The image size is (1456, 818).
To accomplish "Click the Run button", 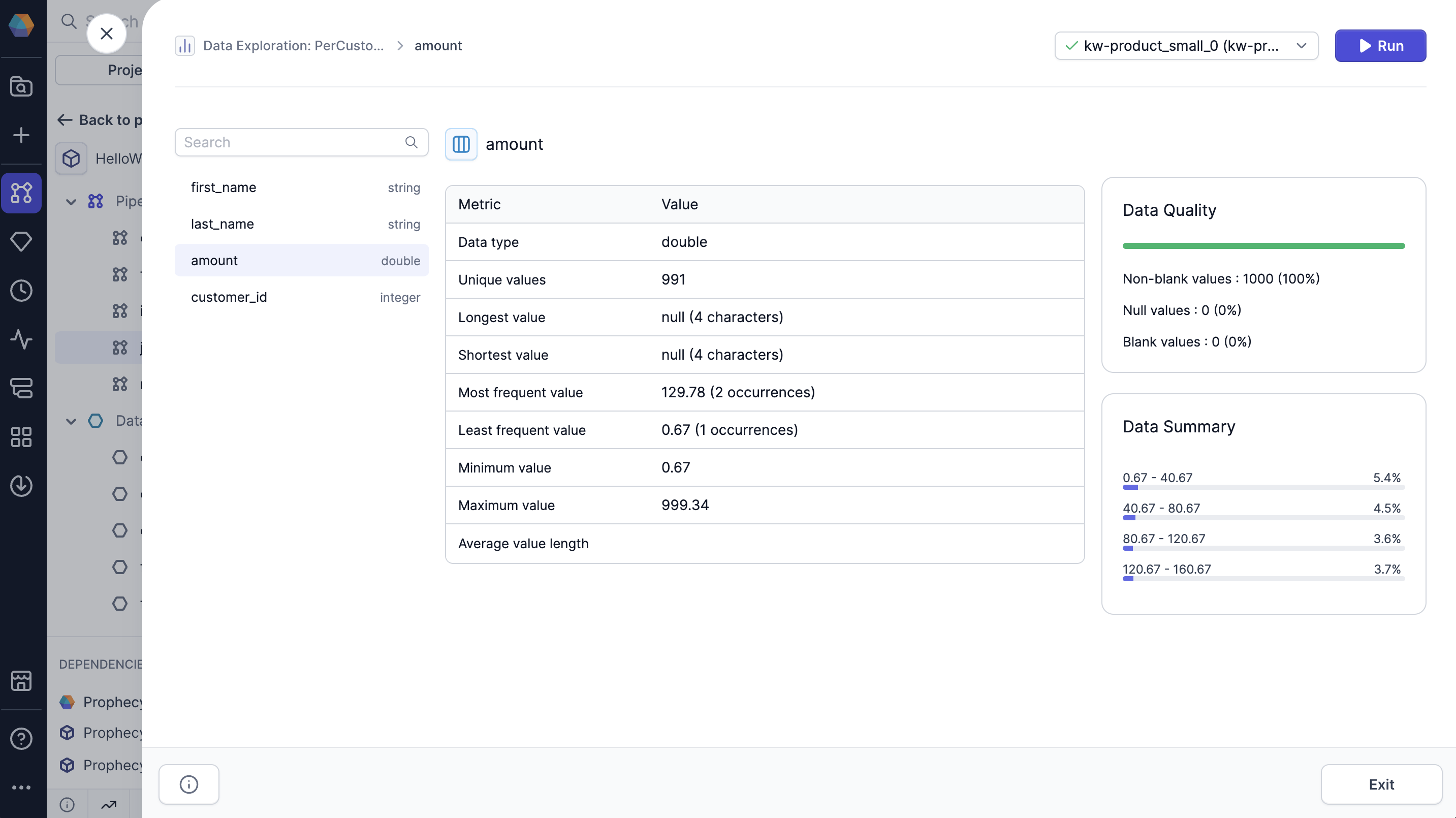I will [x=1380, y=46].
